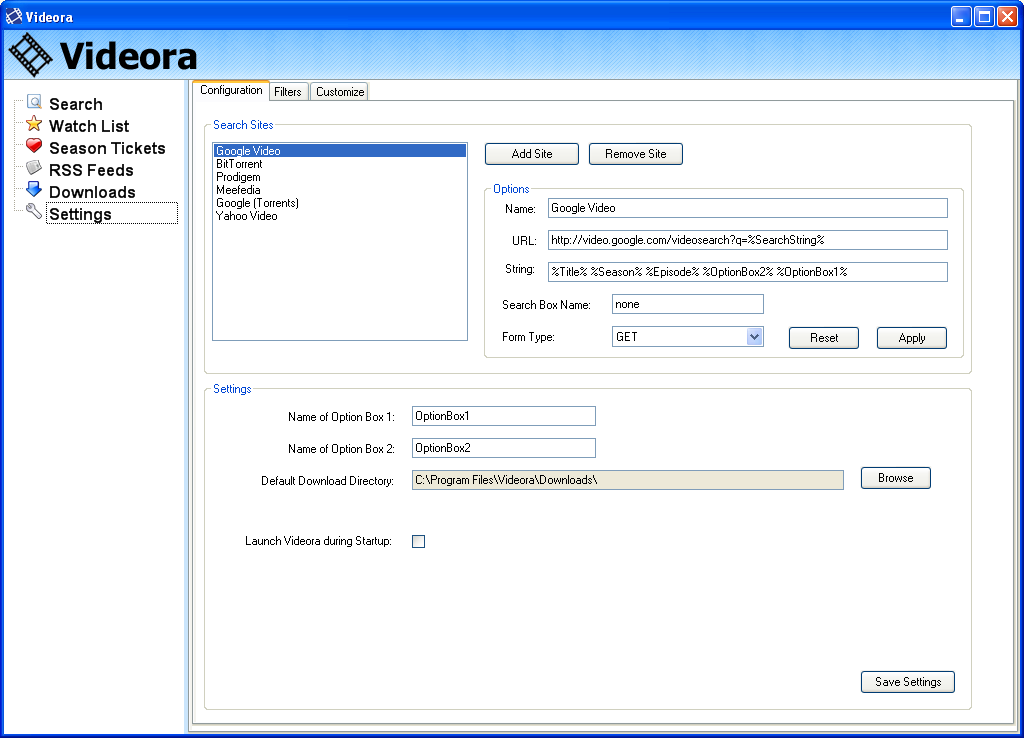Focus the Search Box Name field

click(x=688, y=304)
